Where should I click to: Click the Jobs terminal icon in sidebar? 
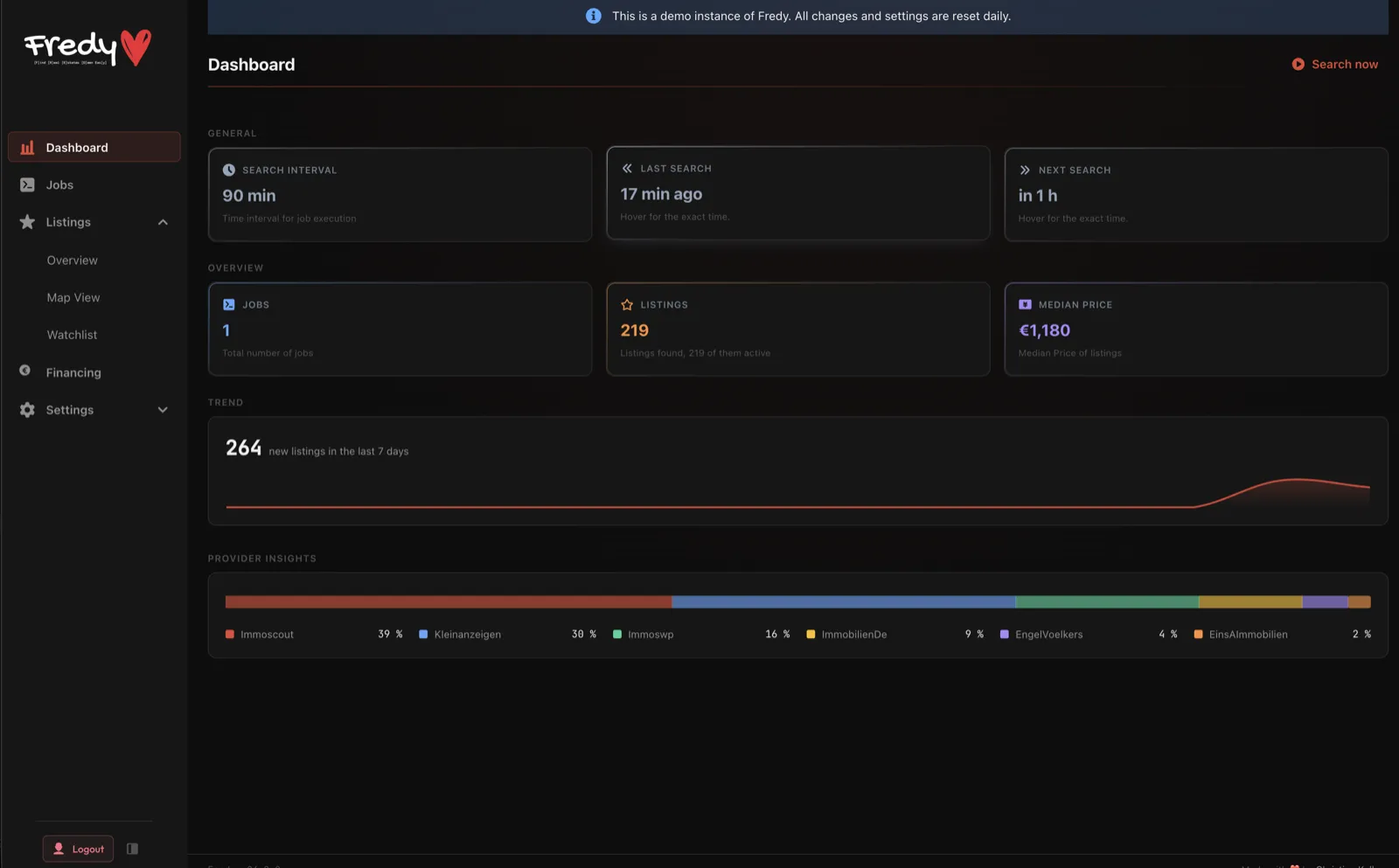27,185
